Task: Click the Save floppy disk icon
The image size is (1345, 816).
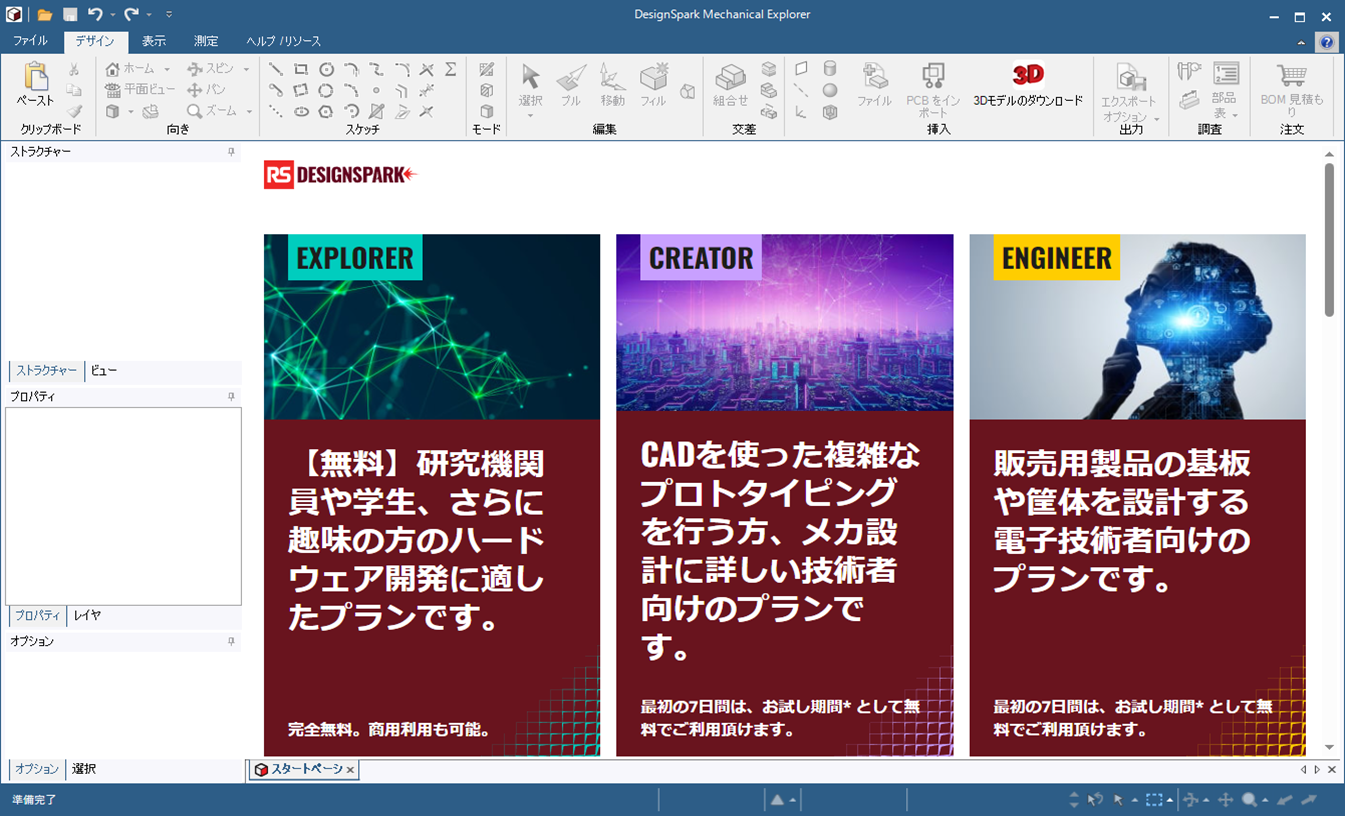Action: point(70,15)
